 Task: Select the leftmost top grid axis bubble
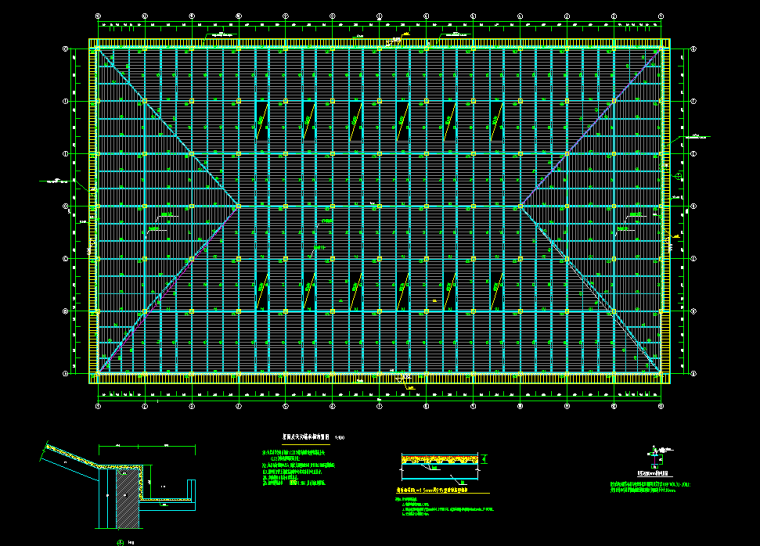[97, 17]
